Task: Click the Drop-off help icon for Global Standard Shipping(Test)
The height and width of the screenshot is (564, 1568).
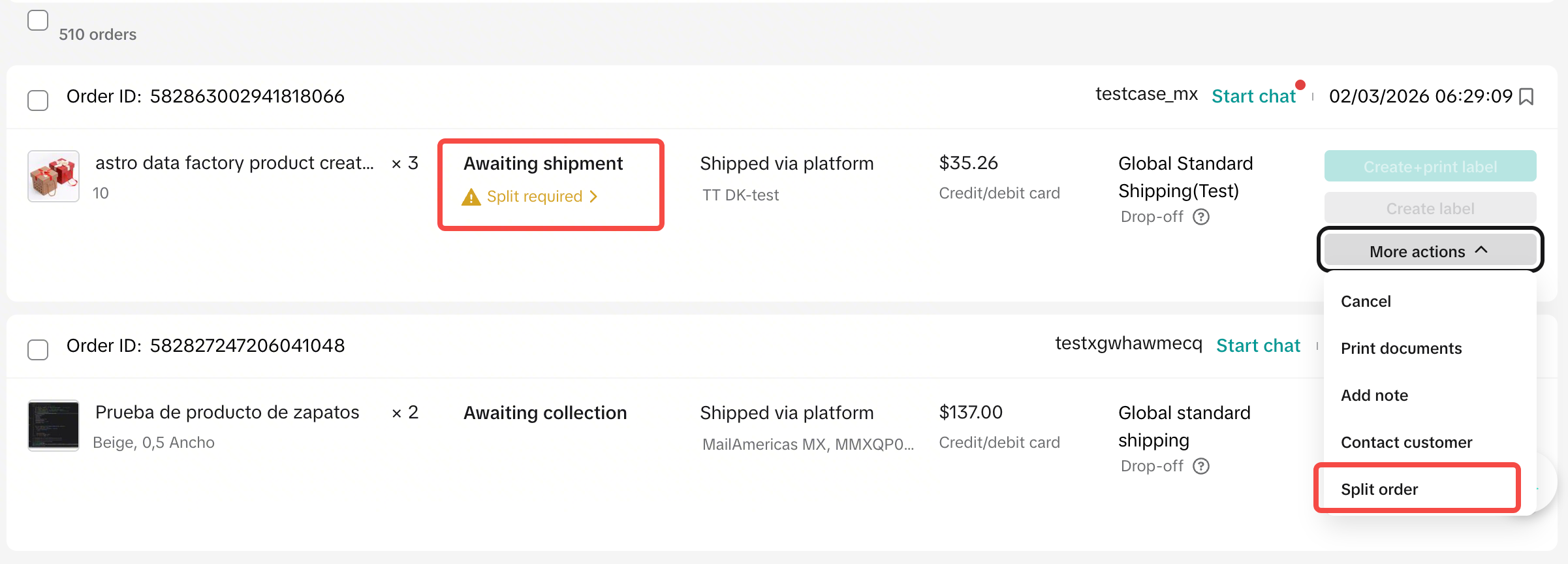Action: tap(1201, 217)
